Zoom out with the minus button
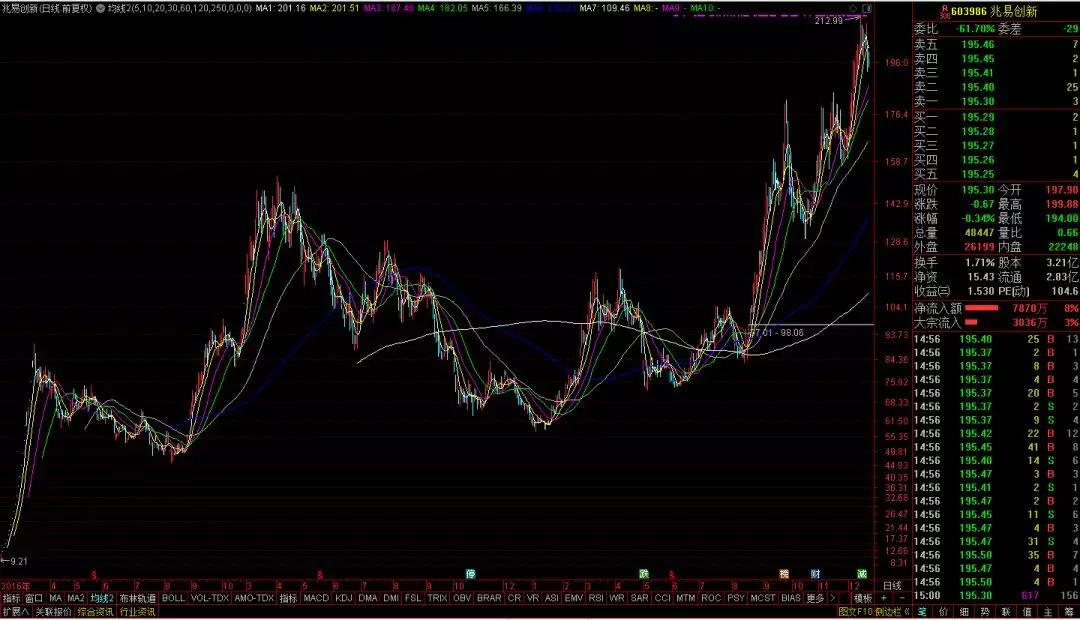Screen dimensions: 1080x620 click(902, 598)
